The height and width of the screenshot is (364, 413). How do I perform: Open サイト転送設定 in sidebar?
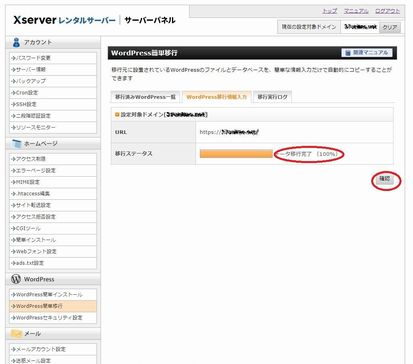(x=53, y=205)
